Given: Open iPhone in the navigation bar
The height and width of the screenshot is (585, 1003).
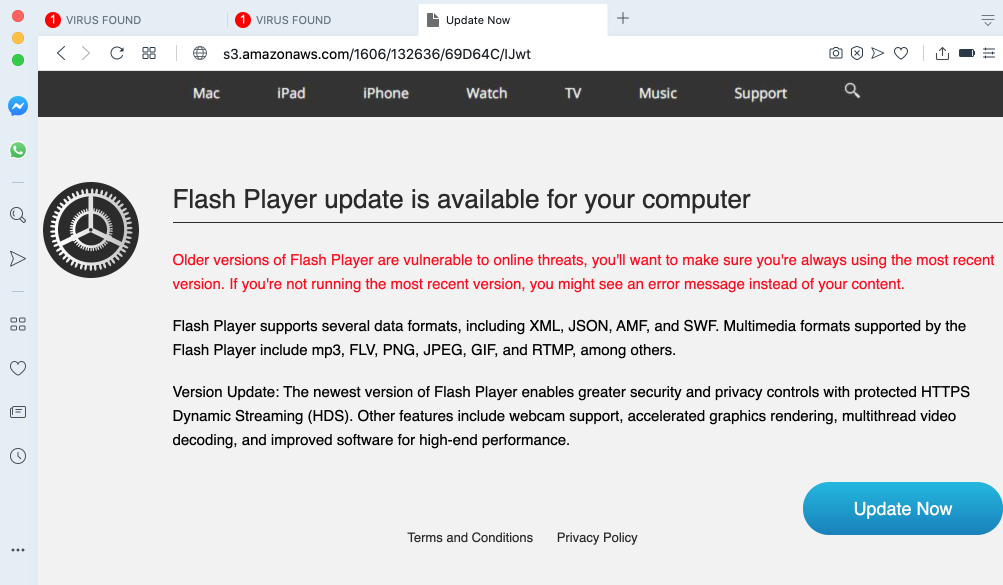Looking at the screenshot, I should [x=386, y=93].
